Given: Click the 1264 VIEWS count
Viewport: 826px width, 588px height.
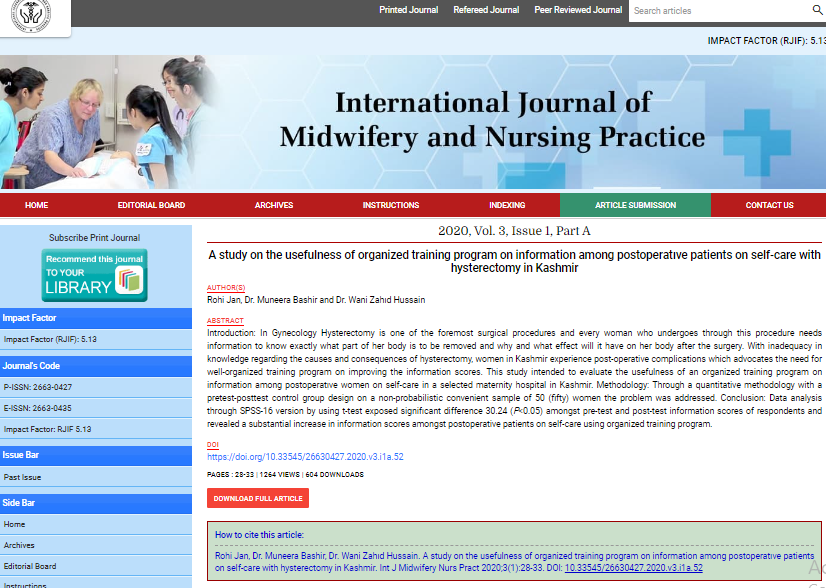Looking at the screenshot, I should click(x=279, y=475).
